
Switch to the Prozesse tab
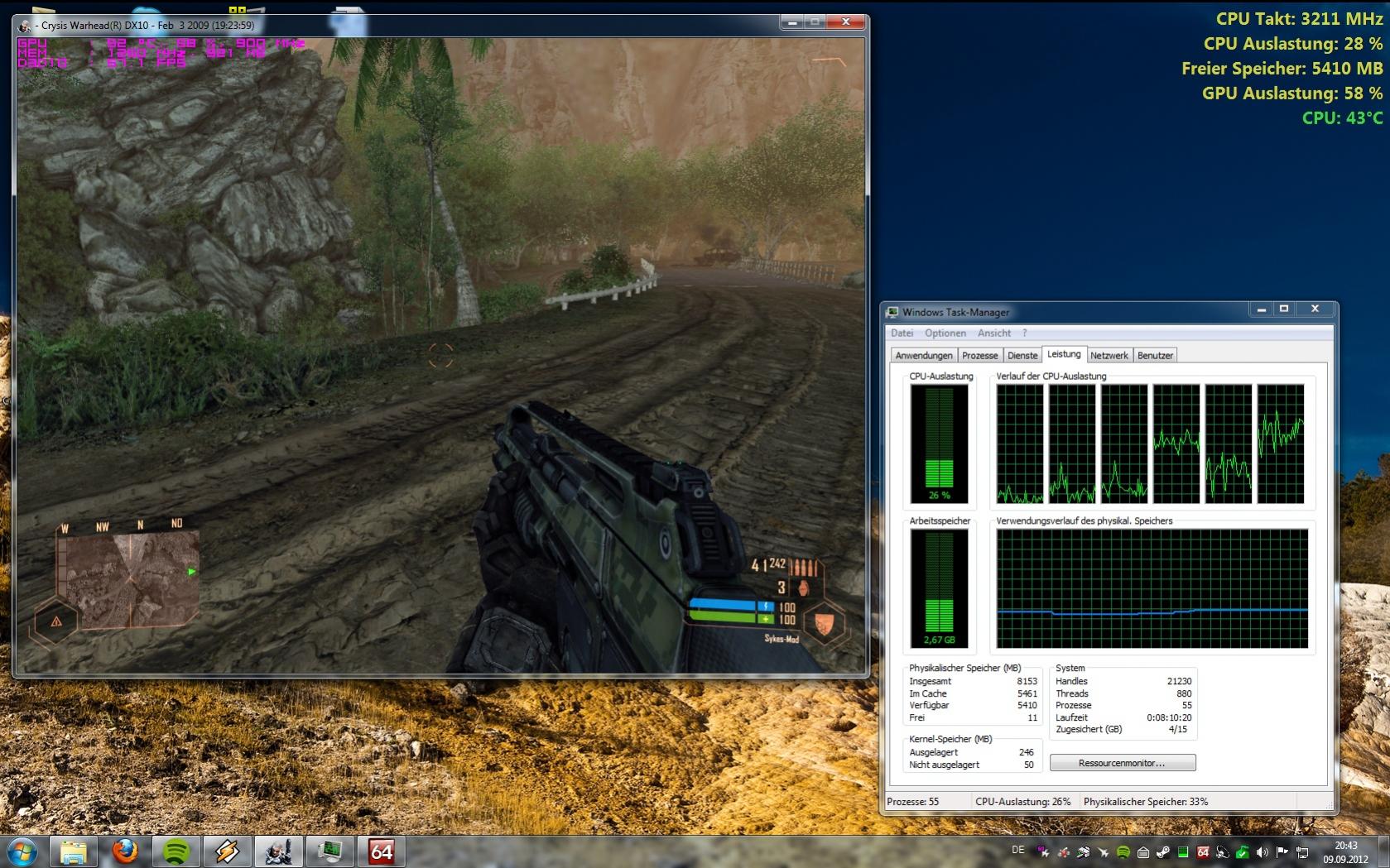[x=980, y=356]
